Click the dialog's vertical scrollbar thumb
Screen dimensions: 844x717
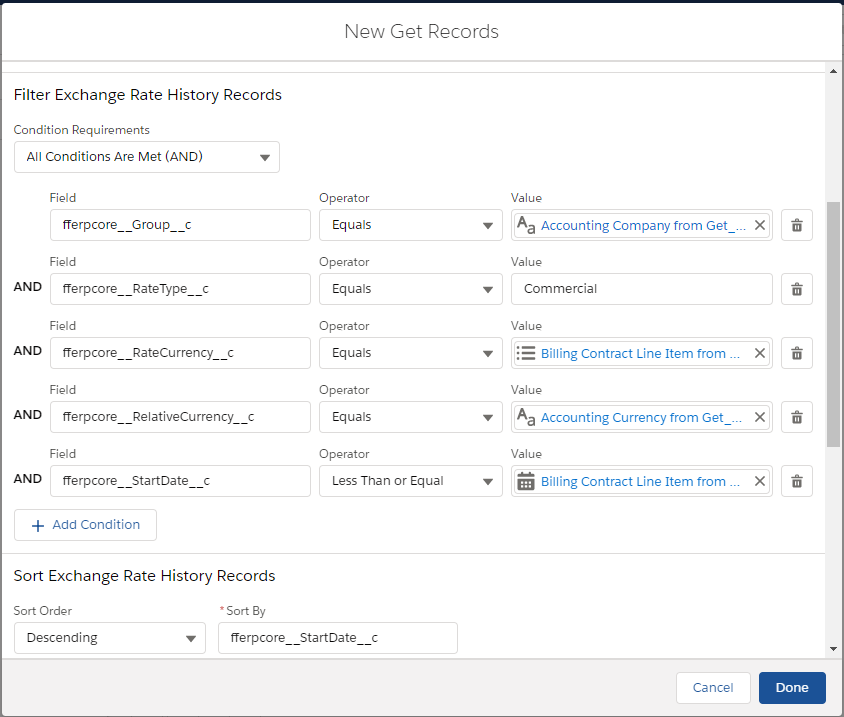(x=833, y=325)
